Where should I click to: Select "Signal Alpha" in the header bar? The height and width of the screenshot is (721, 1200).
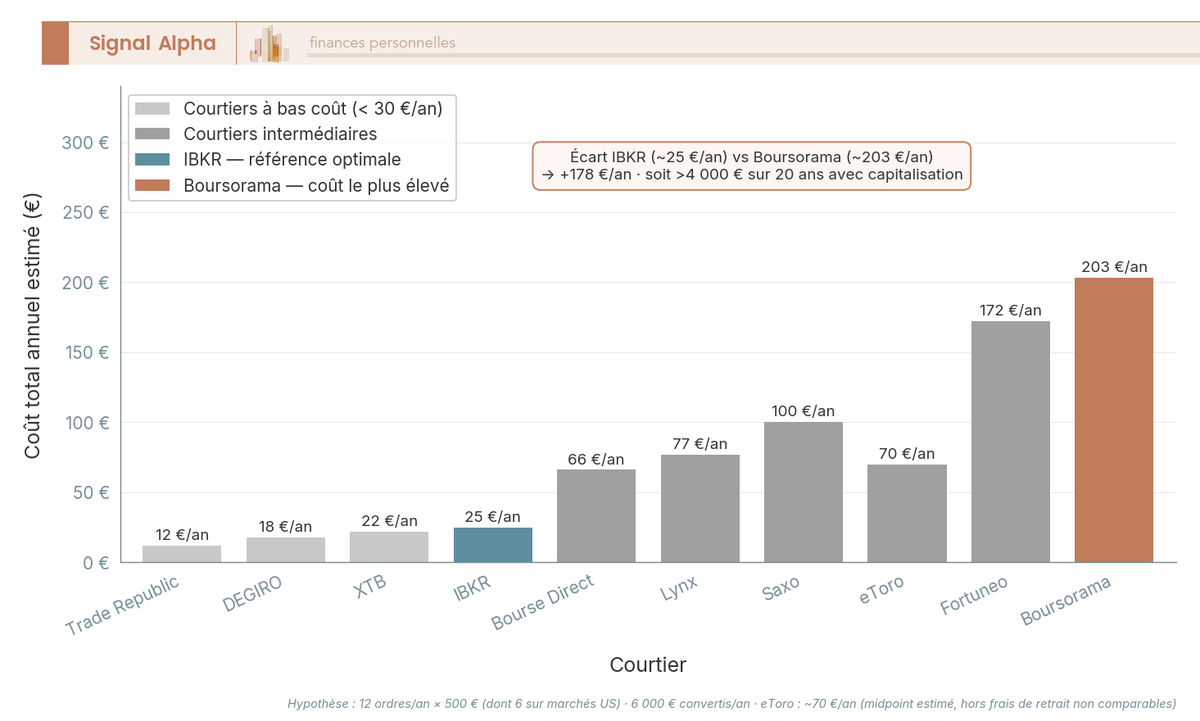152,43
